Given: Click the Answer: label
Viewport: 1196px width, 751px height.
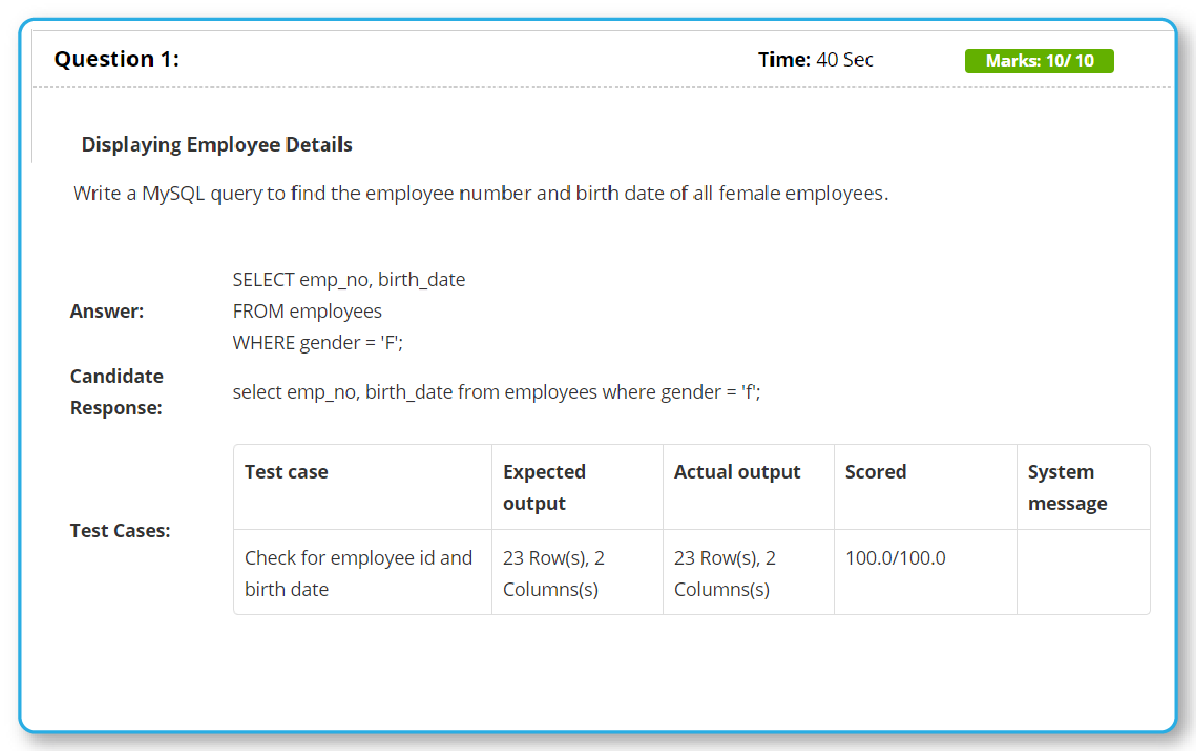Looking at the screenshot, I should 106,311.
